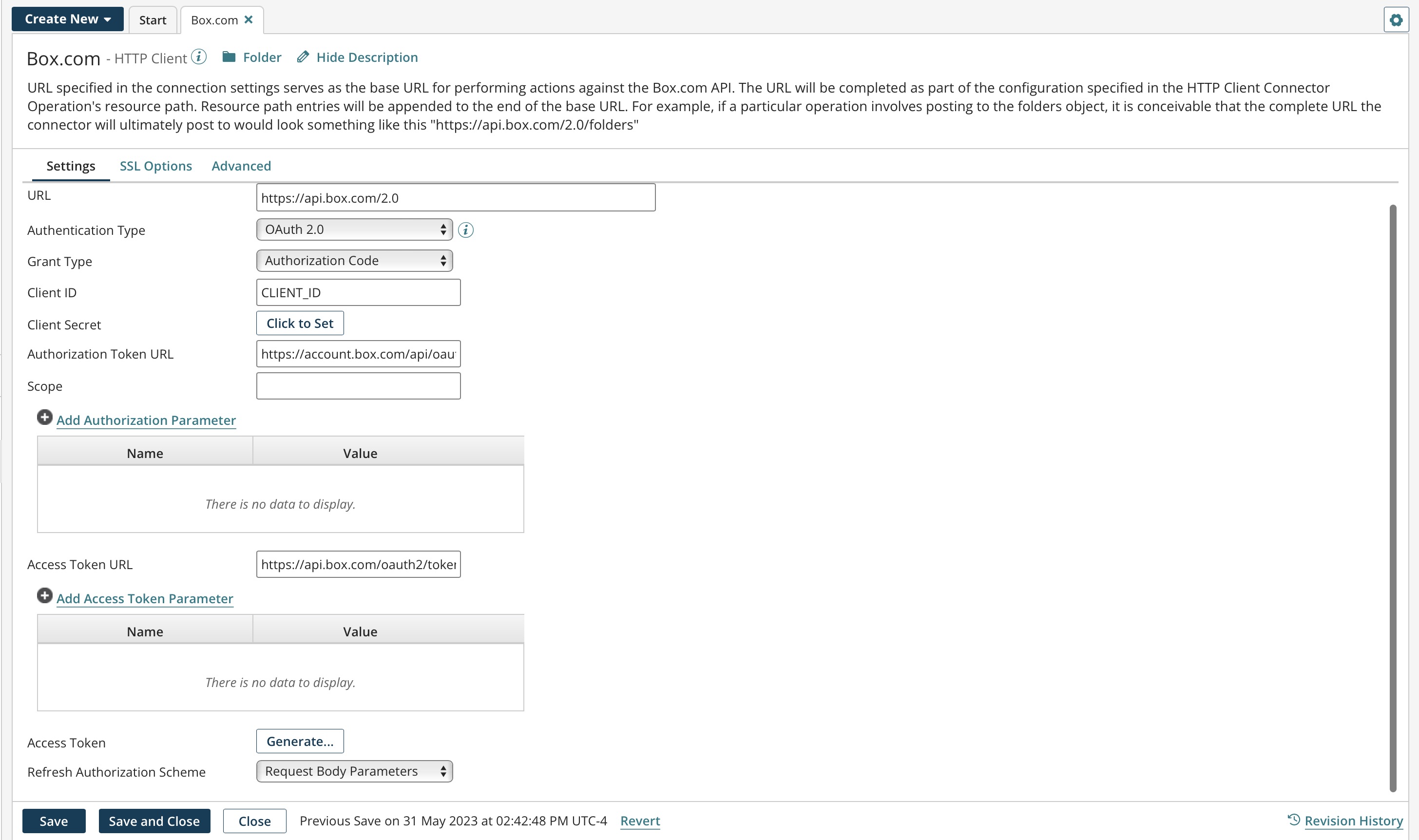This screenshot has width=1419, height=840.
Task: Click the Revision History clock icon
Action: click(1294, 820)
